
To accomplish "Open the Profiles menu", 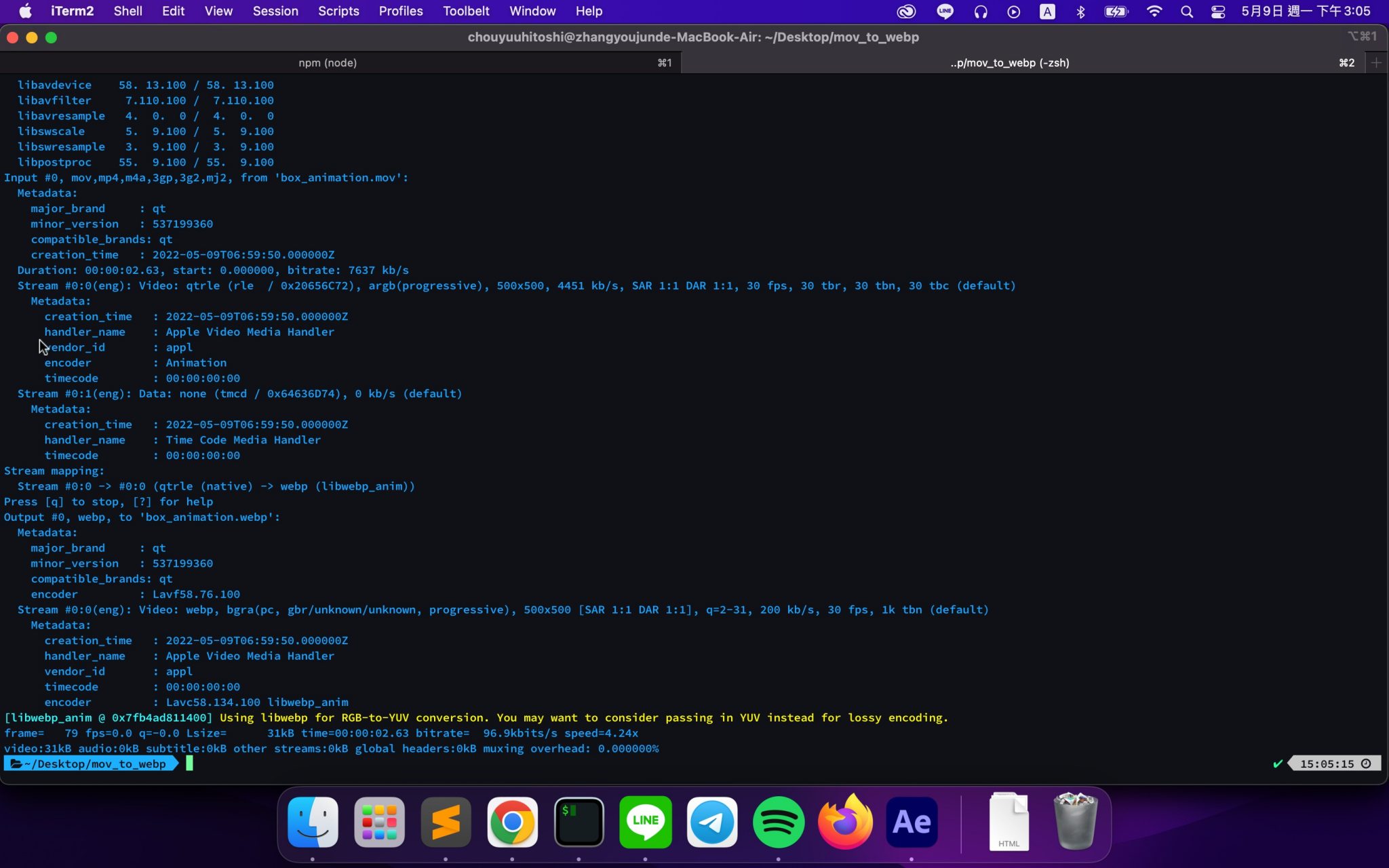I will tap(400, 12).
